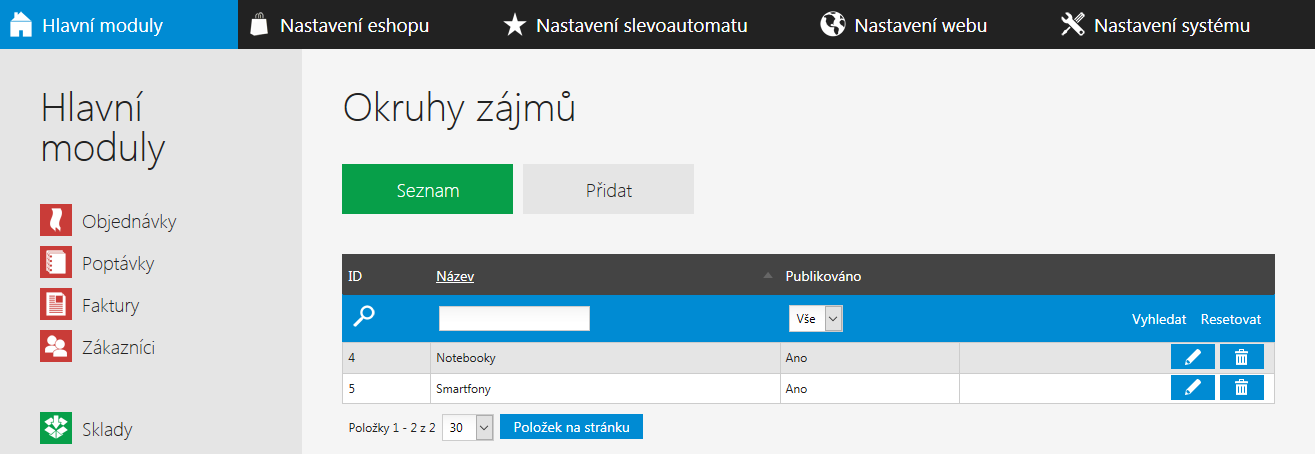Focus the Název filter text field

click(514, 319)
